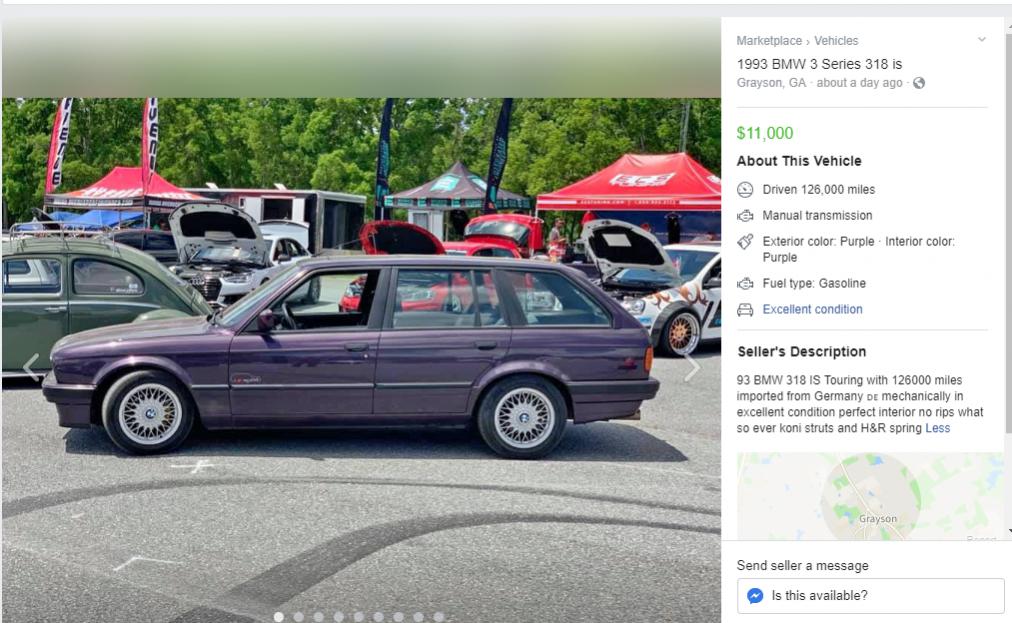Click the odometer icon beside Driven miles

click(745, 189)
